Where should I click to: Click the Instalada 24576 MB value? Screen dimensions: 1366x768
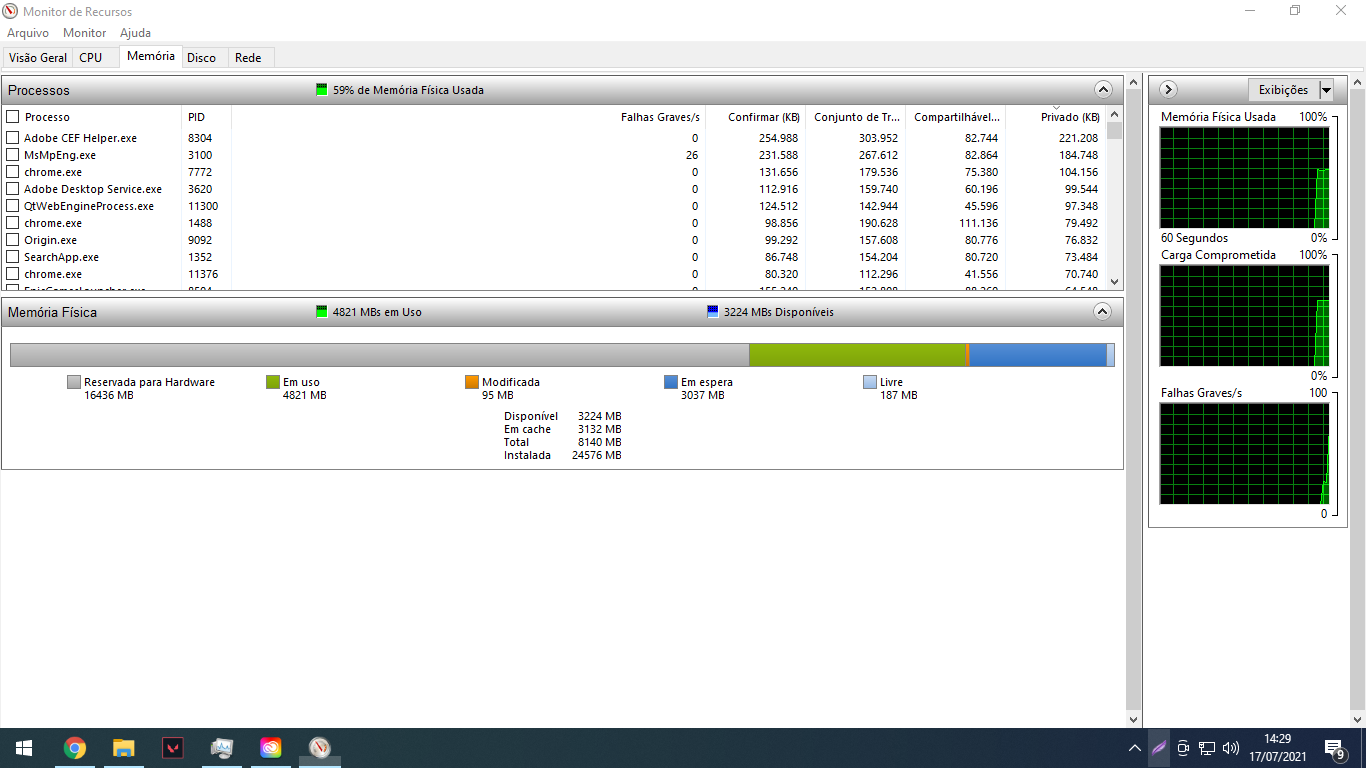pyautogui.click(x=596, y=455)
